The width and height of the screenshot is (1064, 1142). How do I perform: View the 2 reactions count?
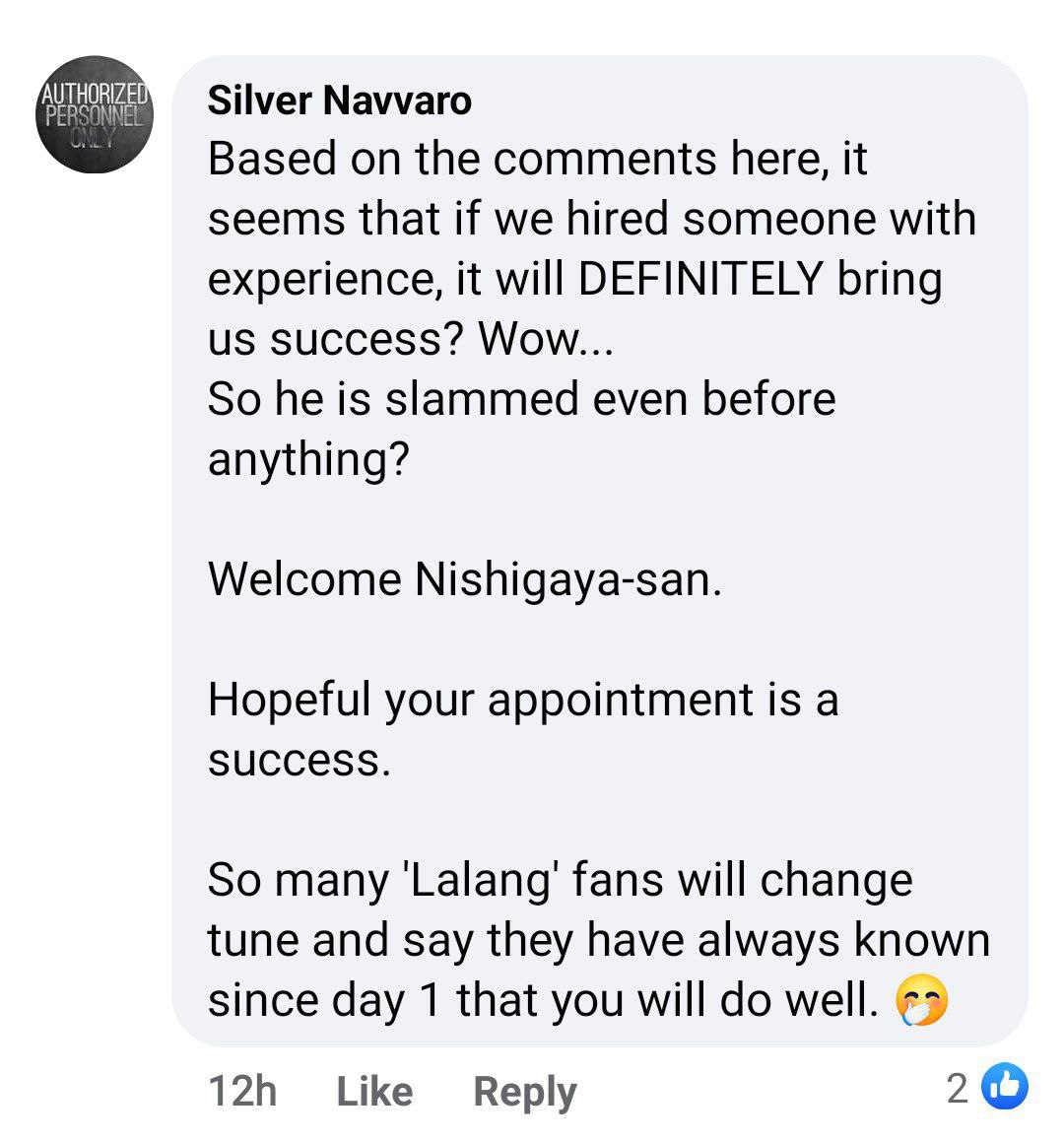[x=957, y=1088]
